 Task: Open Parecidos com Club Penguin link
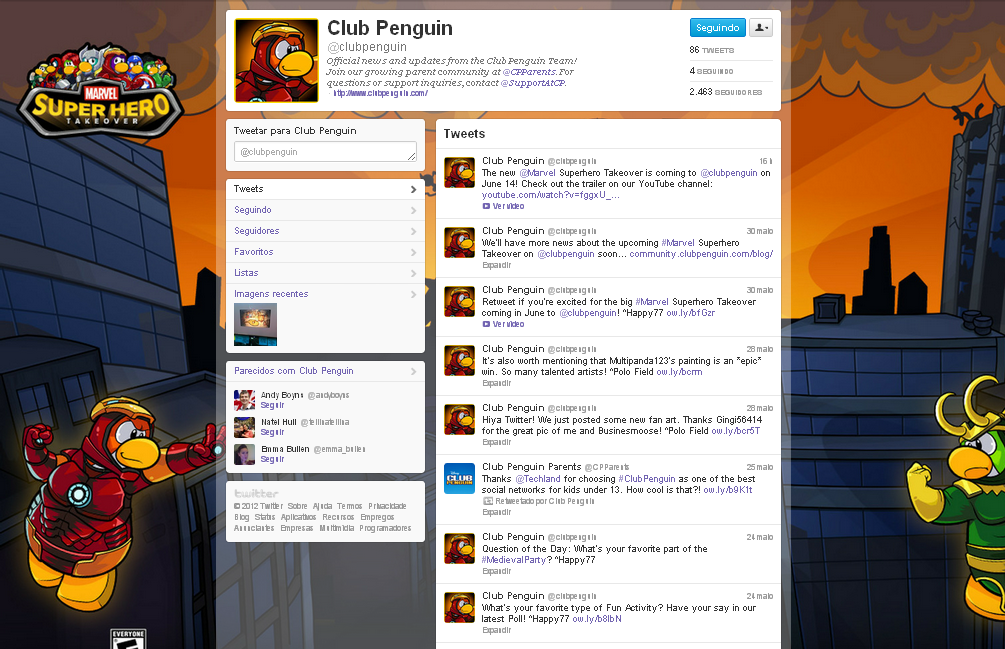294,371
